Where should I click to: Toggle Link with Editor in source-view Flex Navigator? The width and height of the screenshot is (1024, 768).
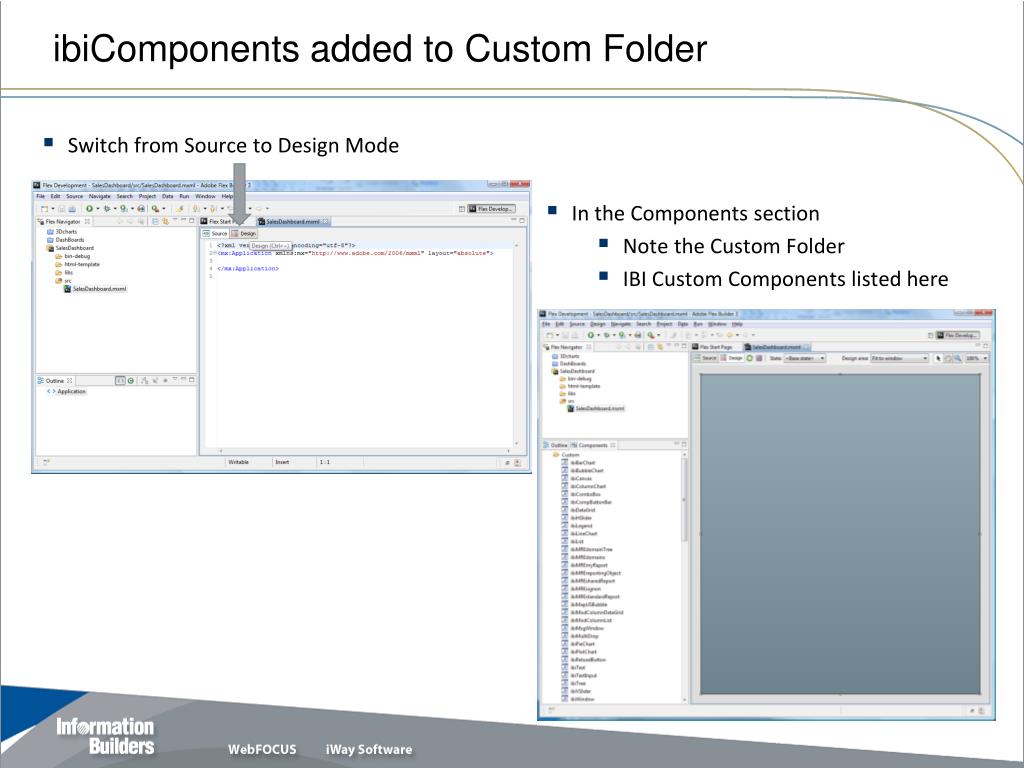tap(165, 221)
